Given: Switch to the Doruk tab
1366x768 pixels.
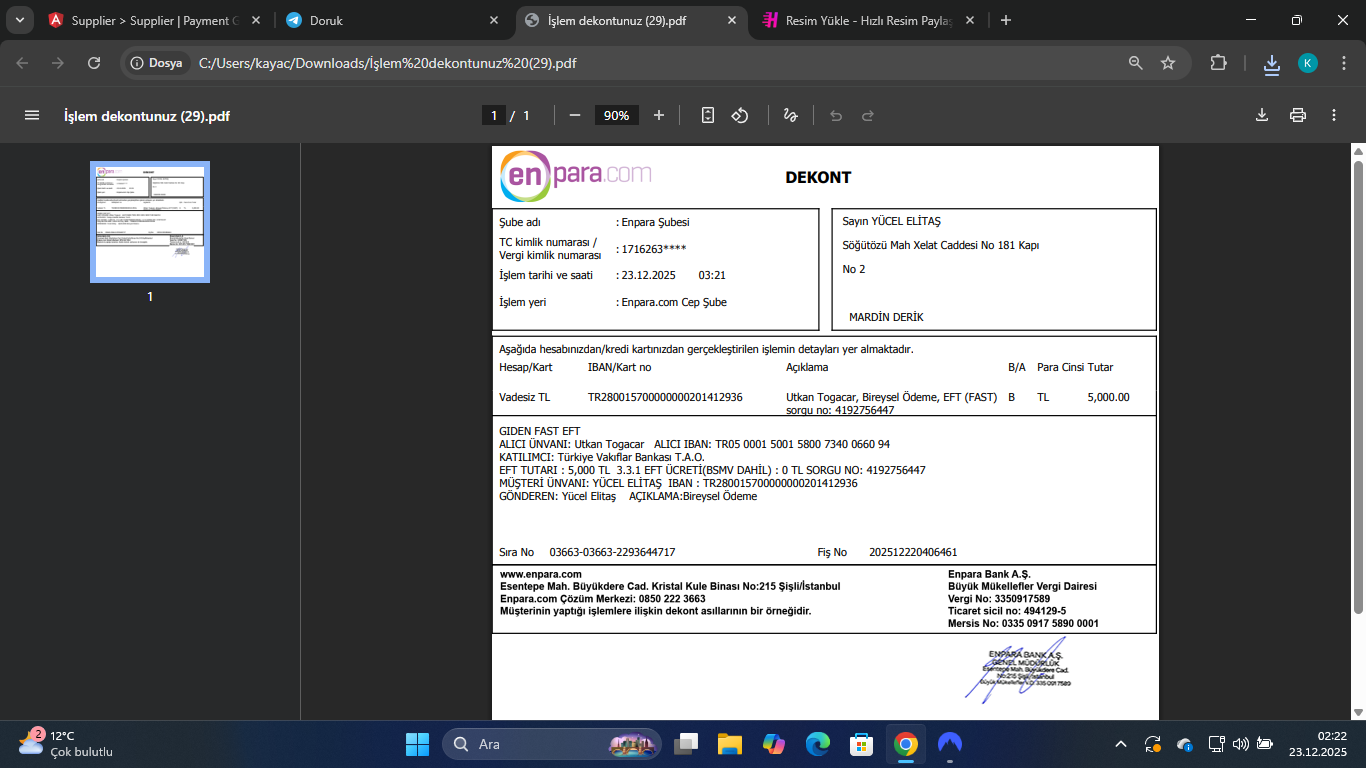Looking at the screenshot, I should pyautogui.click(x=394, y=20).
